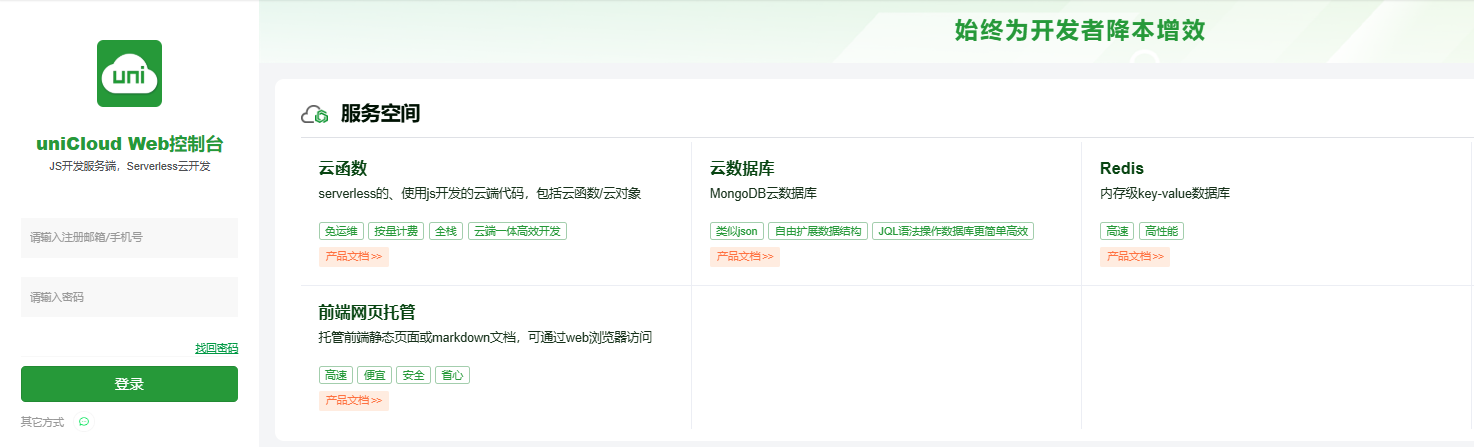Focus the password input field

click(129, 297)
